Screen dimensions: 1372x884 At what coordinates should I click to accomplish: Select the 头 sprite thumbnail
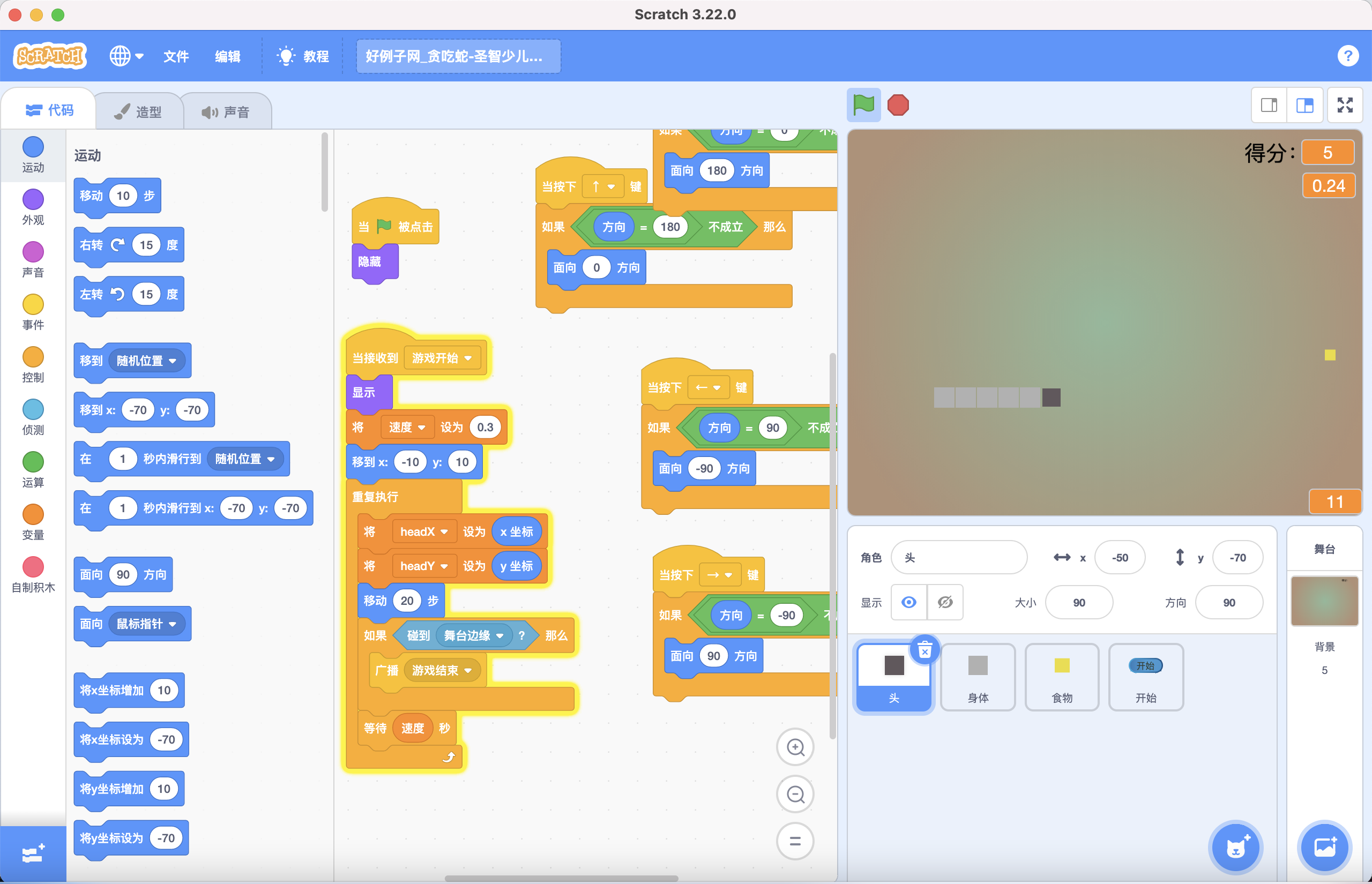(894, 677)
